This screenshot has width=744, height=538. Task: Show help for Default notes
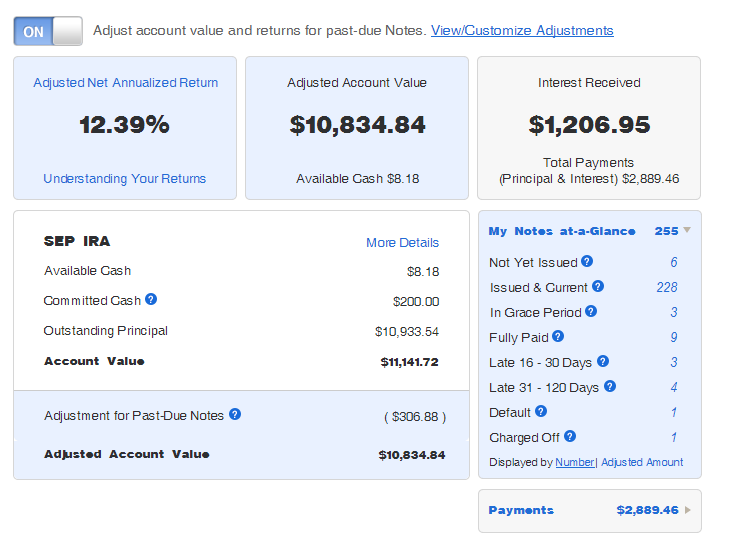tap(541, 411)
